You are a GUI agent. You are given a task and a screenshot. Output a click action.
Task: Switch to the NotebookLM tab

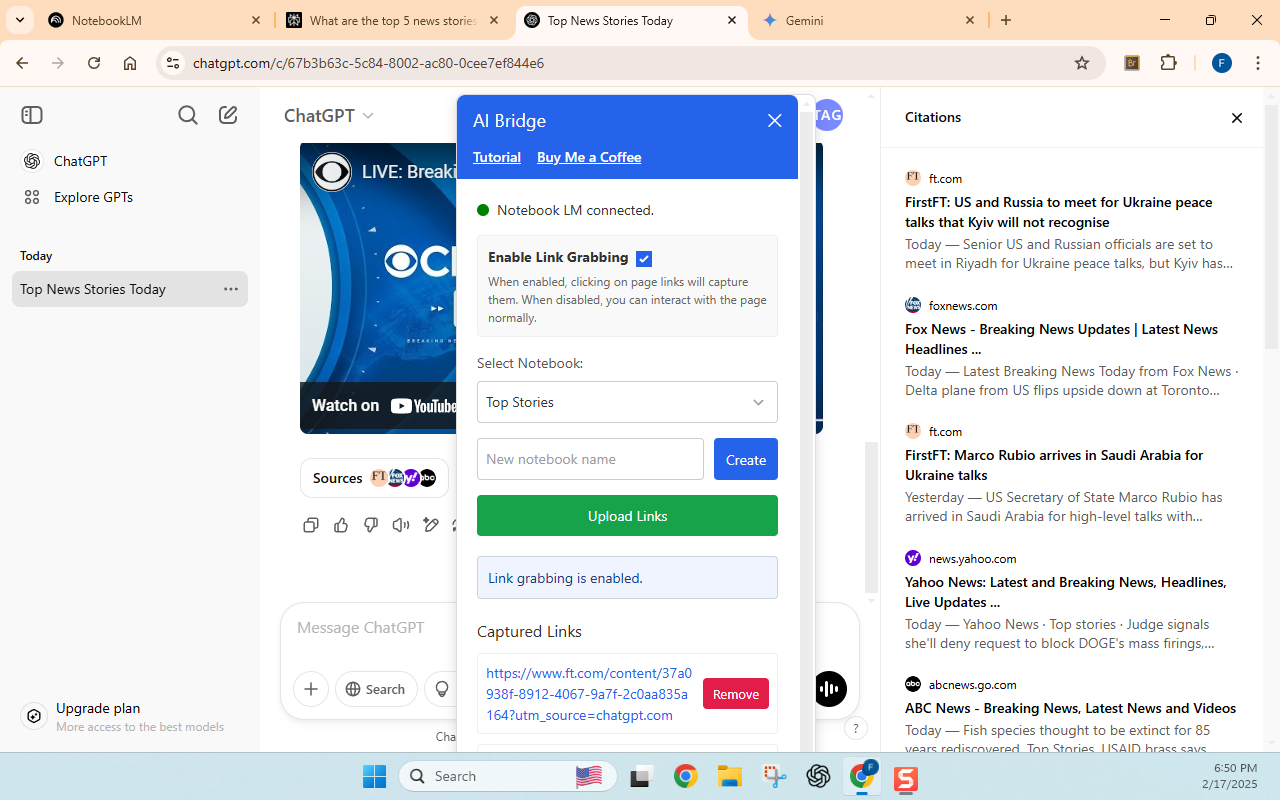point(140,20)
